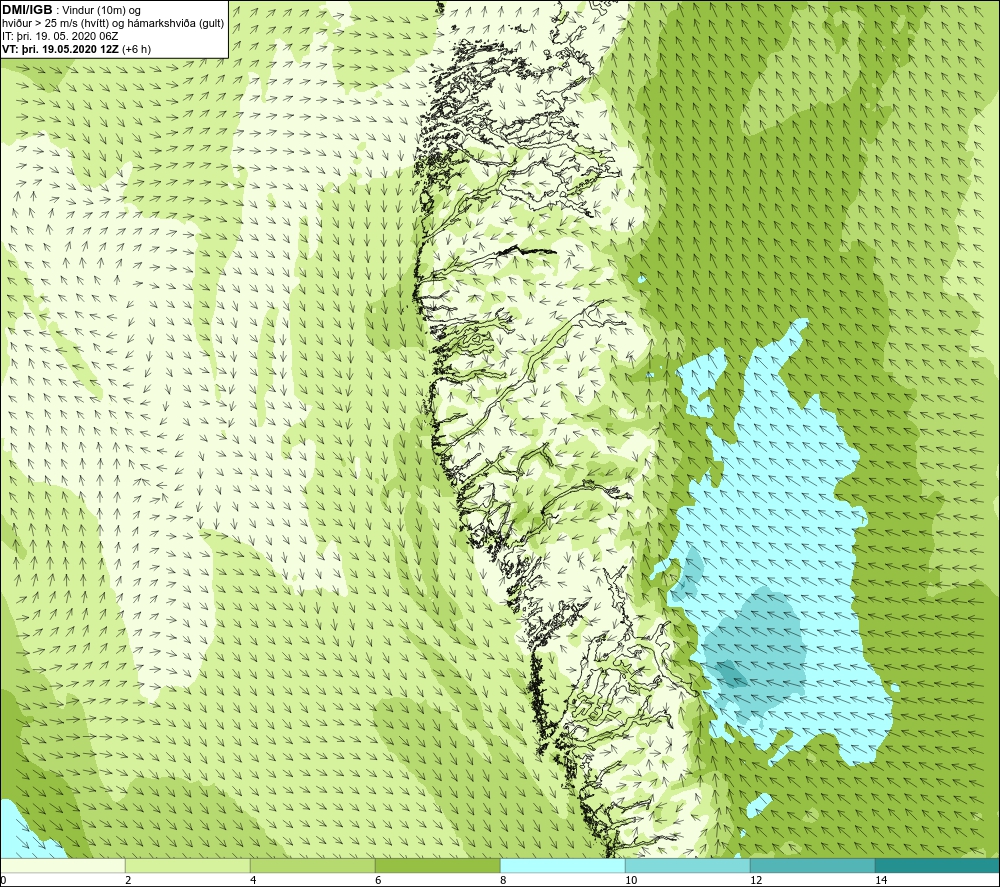Click the scale label '8'

503,880
